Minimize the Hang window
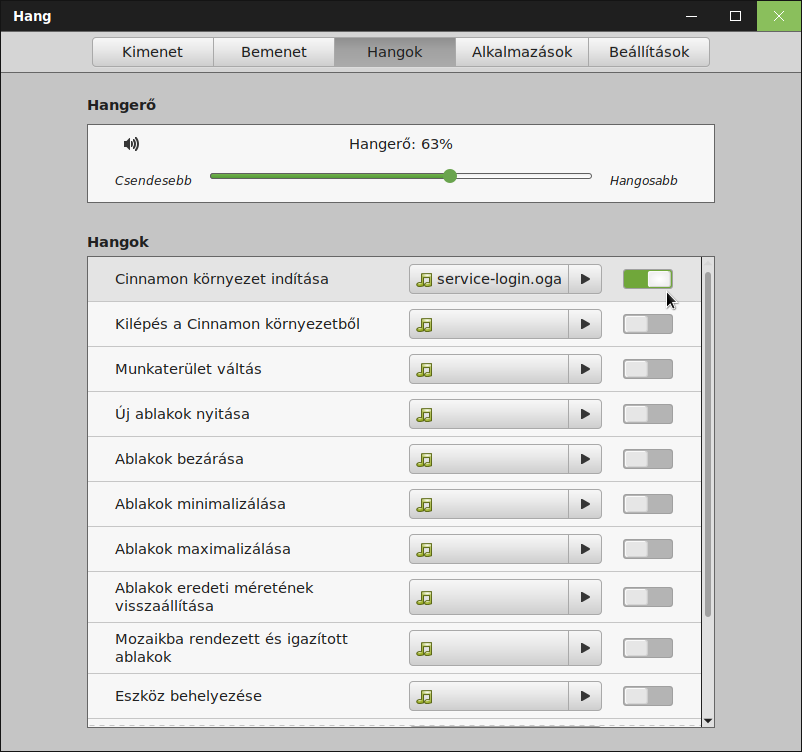 pos(692,16)
